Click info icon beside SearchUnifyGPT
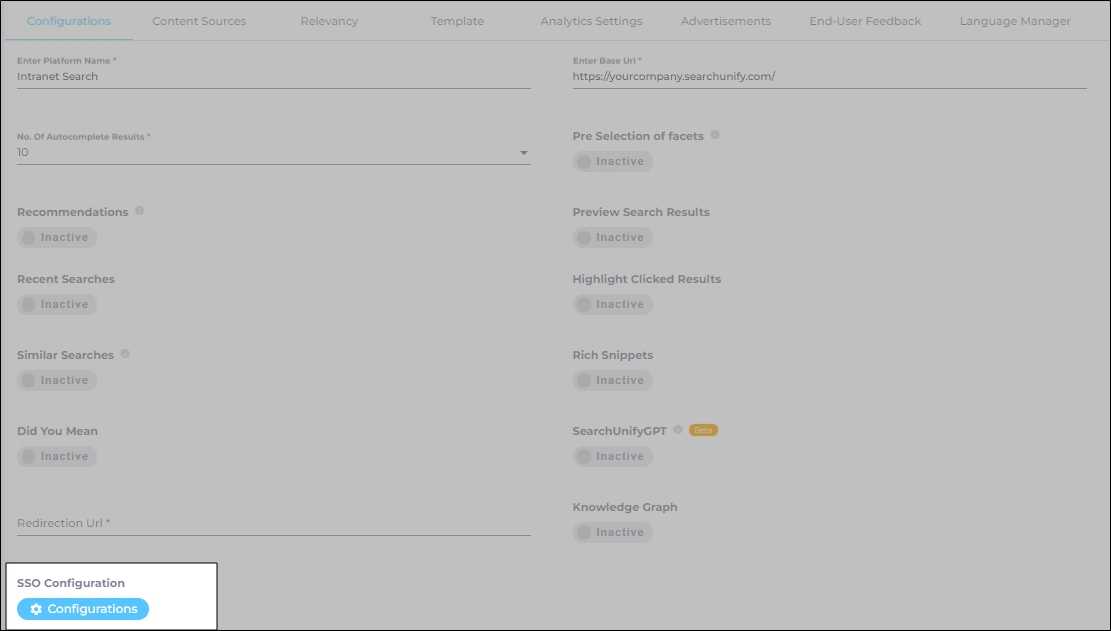Image resolution: width=1111 pixels, height=631 pixels. pos(678,430)
